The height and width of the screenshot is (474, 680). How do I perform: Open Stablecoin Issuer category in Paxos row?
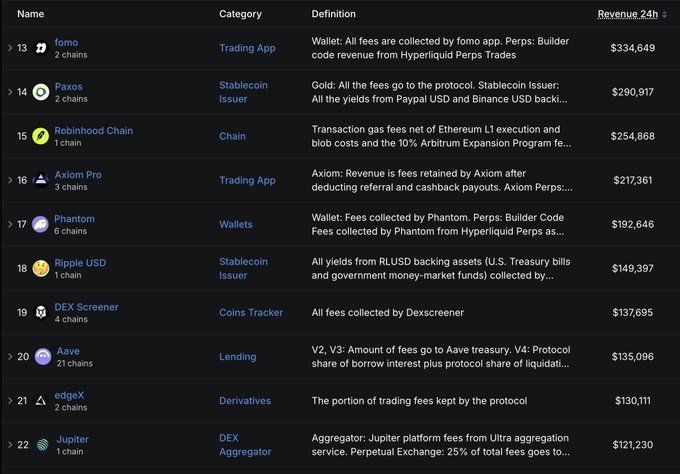243,92
